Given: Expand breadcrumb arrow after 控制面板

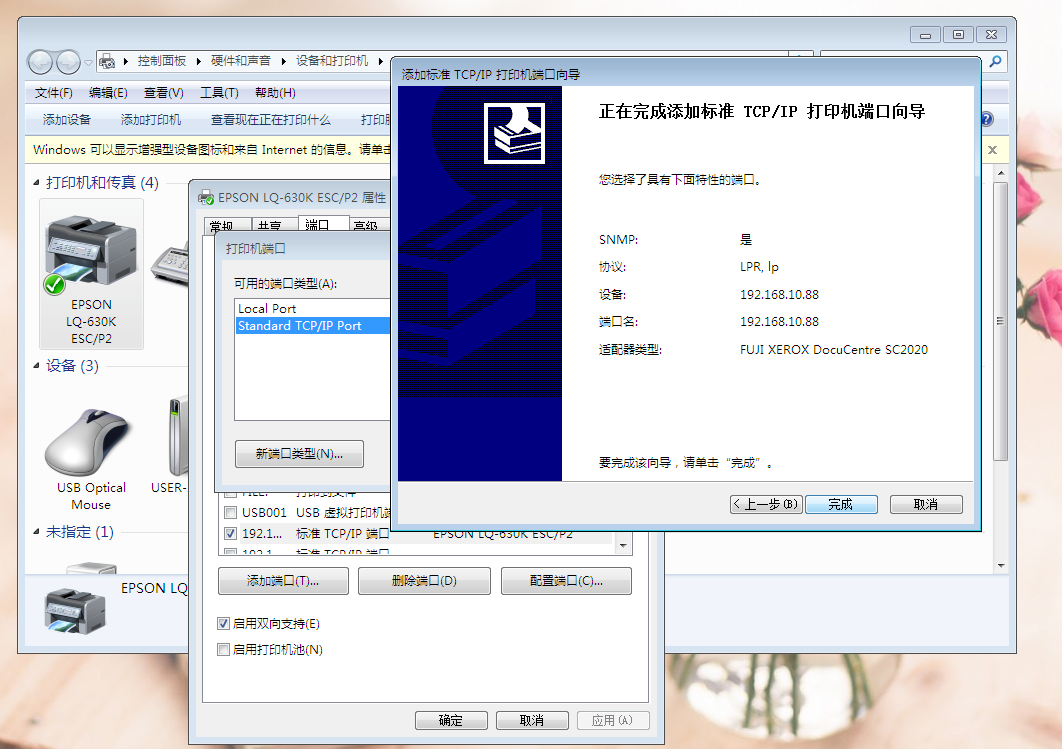Looking at the screenshot, I should [198, 62].
